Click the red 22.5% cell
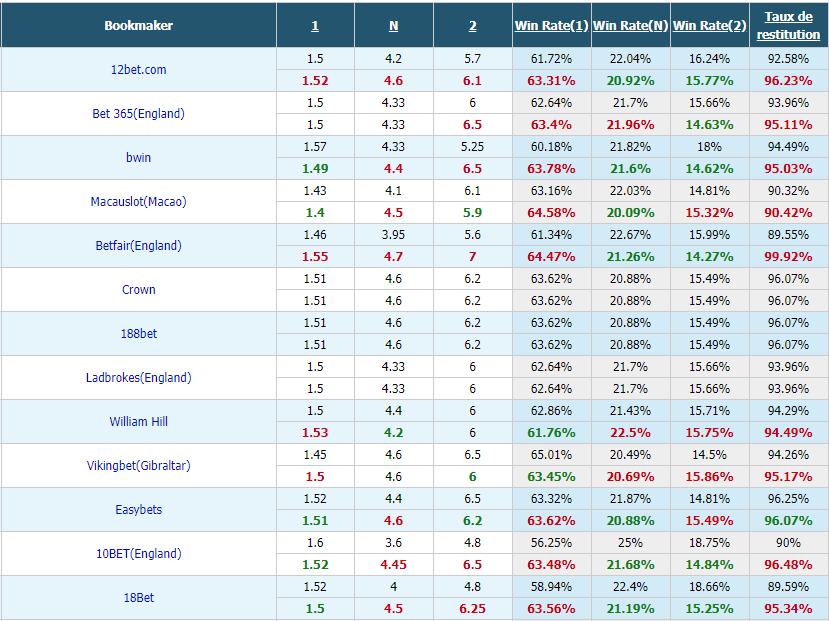Viewport: 829px width, 621px height. click(x=631, y=433)
